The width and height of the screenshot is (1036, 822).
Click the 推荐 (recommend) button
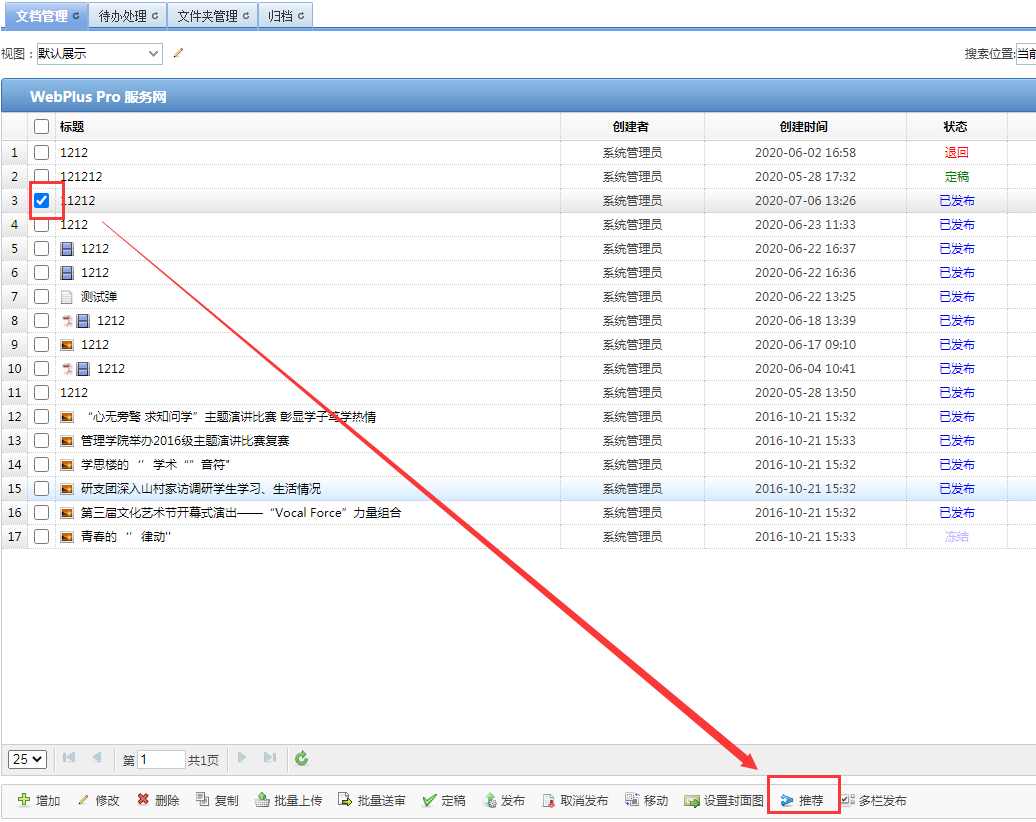click(x=803, y=801)
